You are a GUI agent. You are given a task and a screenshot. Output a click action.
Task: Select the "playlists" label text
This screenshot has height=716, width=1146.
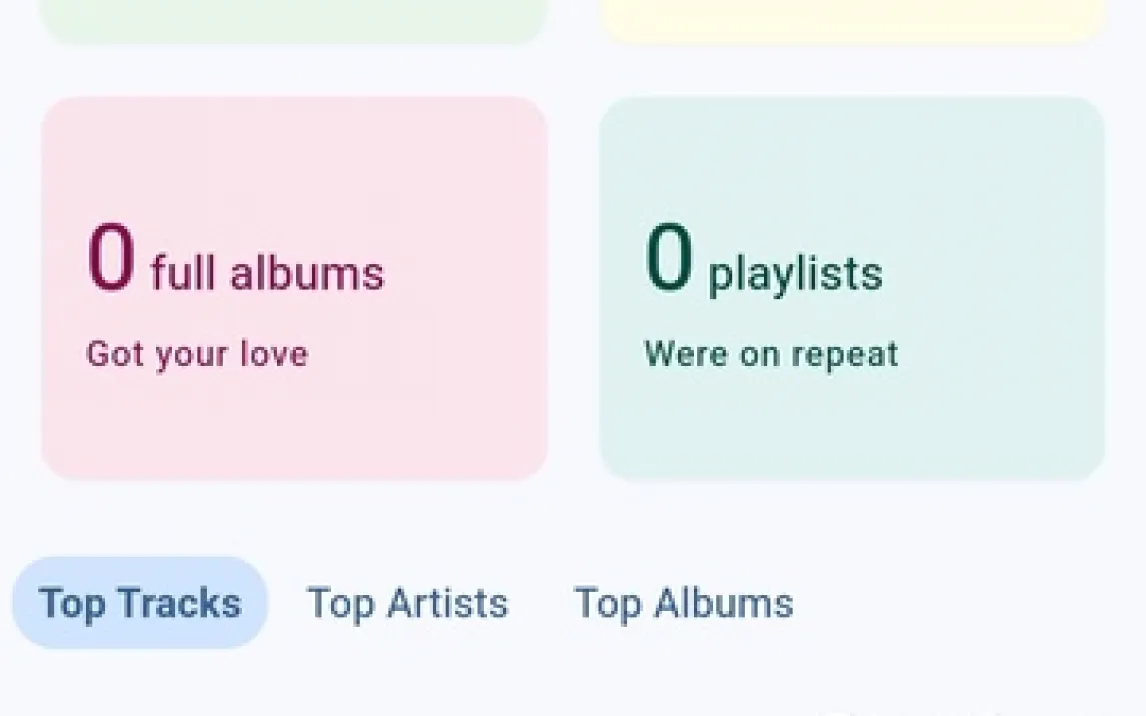tap(795, 274)
